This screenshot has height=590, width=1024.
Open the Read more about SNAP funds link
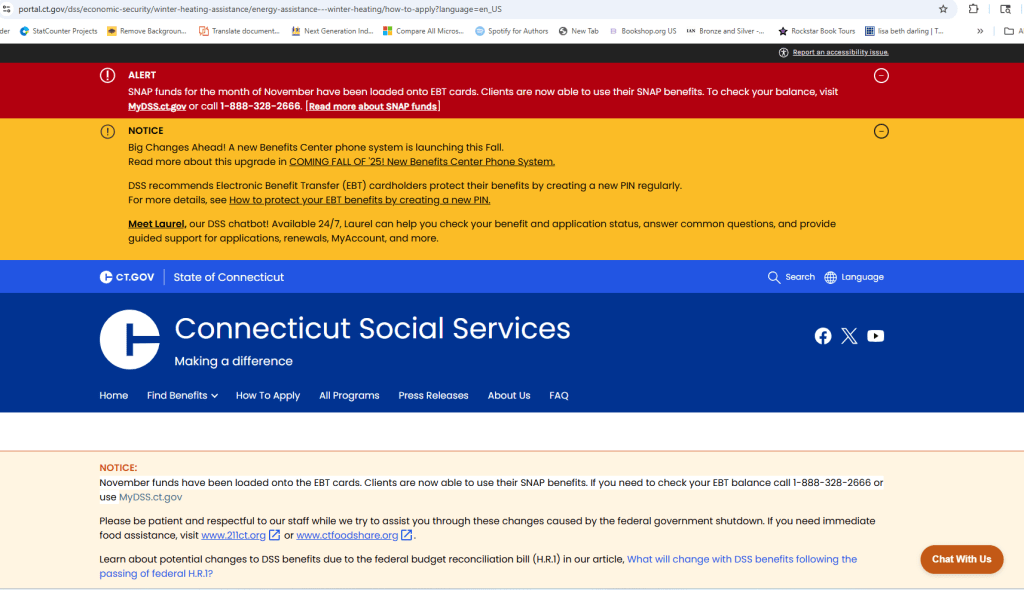[372, 106]
